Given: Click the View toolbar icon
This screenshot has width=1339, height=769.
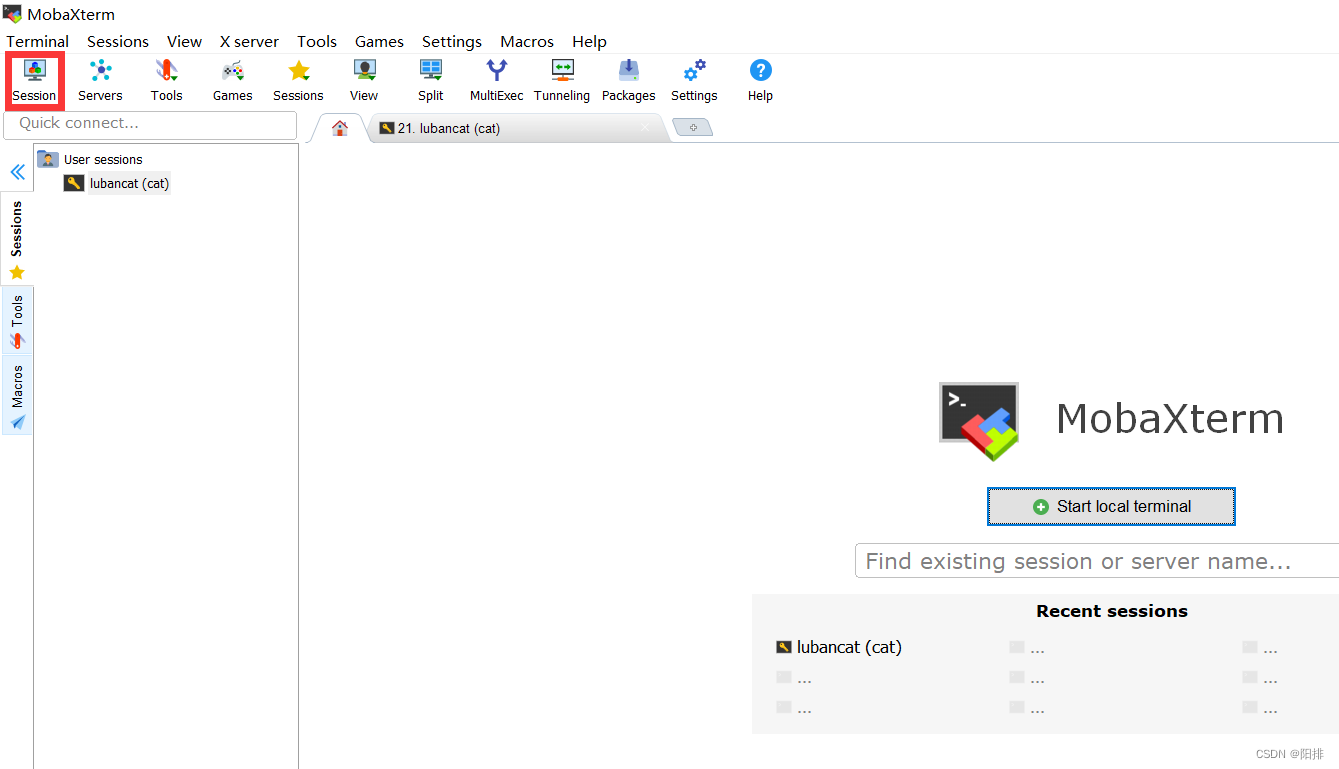Looking at the screenshot, I should tap(364, 81).
